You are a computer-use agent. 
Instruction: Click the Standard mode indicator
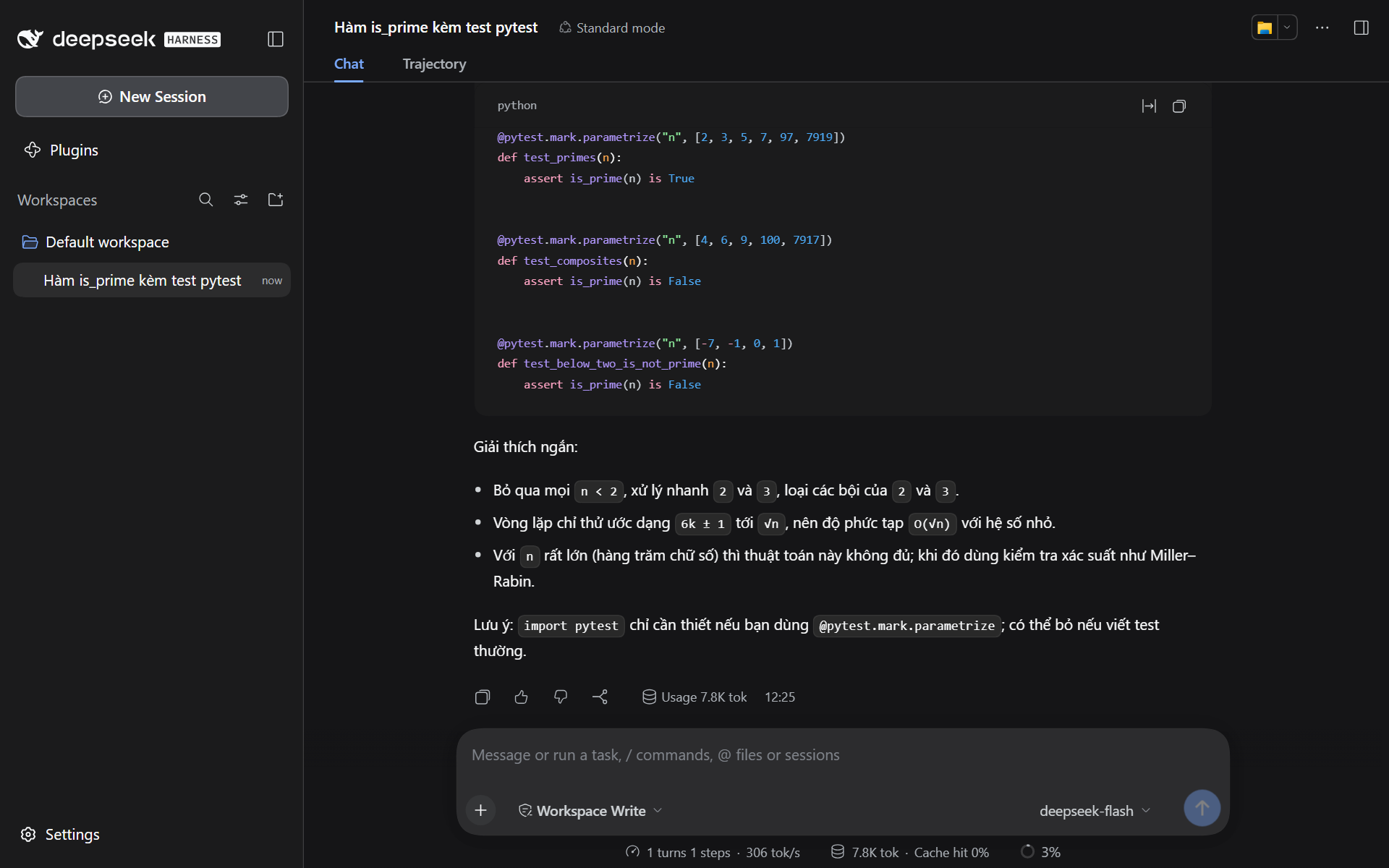pos(612,28)
